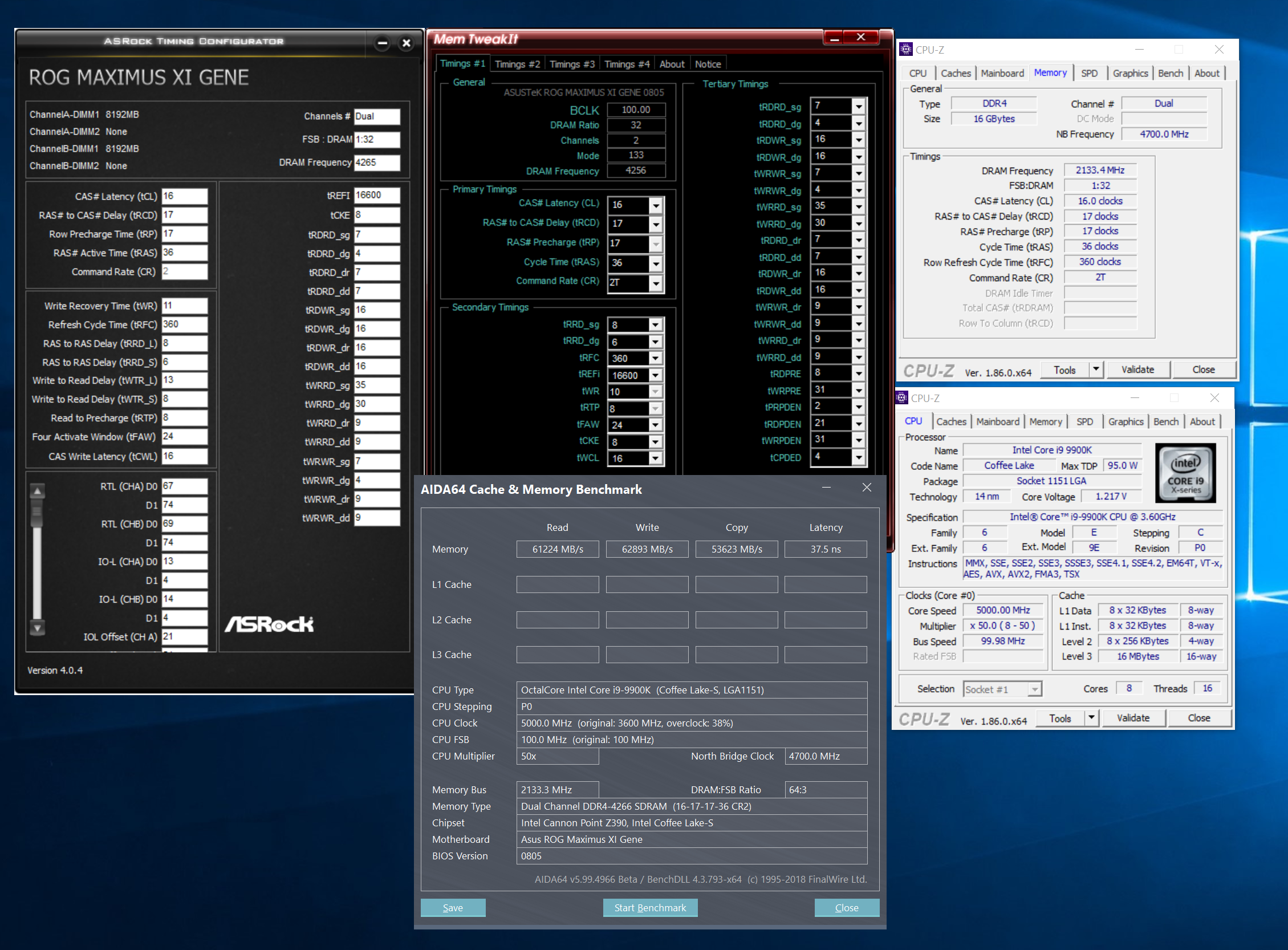The width and height of the screenshot is (1288, 950).
Task: Select the Bench tab in CPU-Z Memory window
Action: point(1170,74)
